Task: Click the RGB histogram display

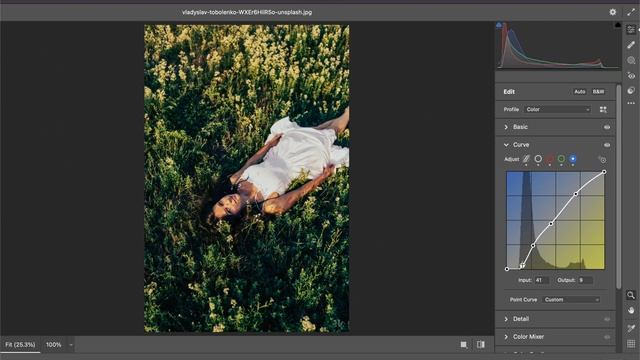Action: click(558, 45)
